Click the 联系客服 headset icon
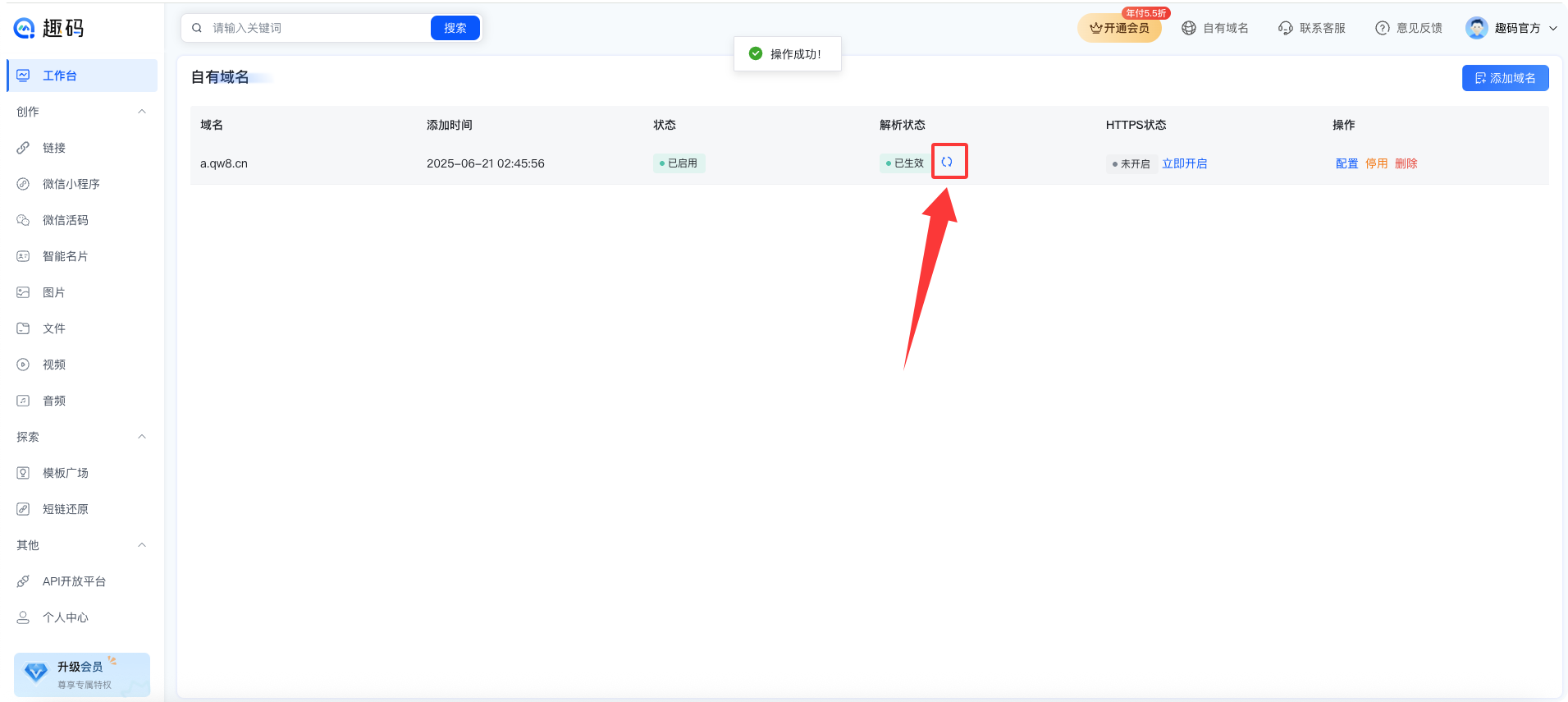 click(x=1285, y=28)
